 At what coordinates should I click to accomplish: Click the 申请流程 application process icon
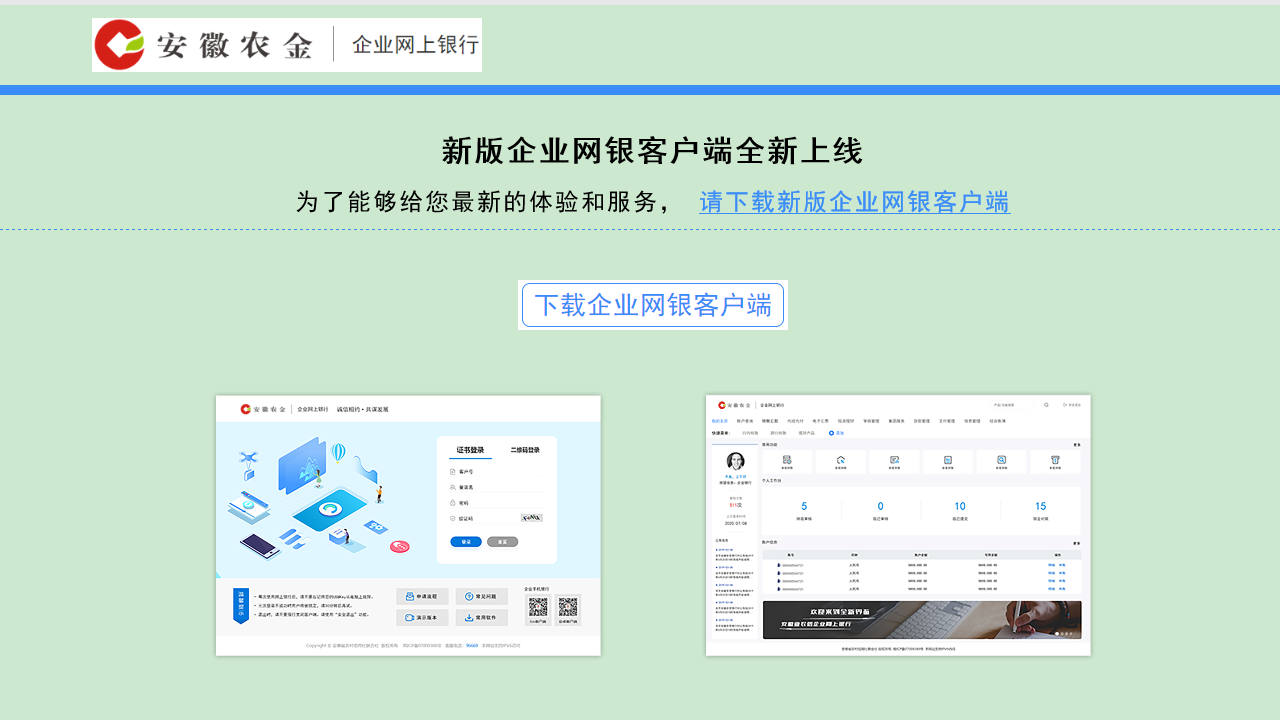pyautogui.click(x=409, y=595)
